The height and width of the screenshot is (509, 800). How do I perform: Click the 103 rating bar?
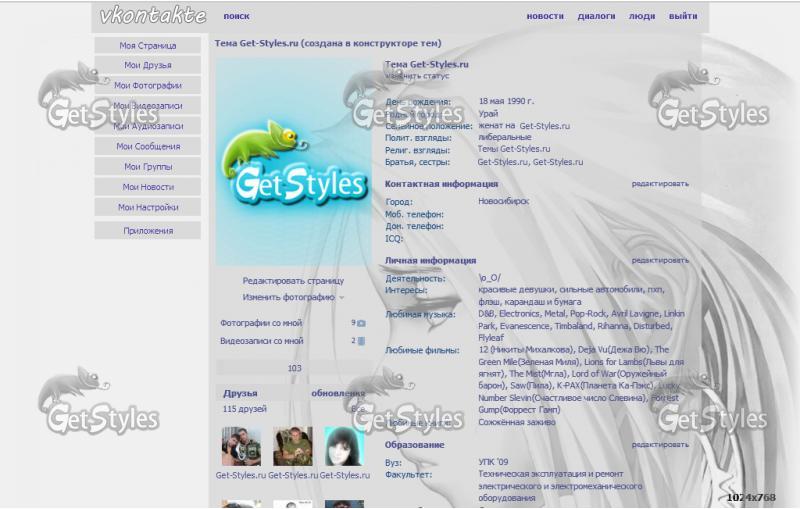pos(294,368)
